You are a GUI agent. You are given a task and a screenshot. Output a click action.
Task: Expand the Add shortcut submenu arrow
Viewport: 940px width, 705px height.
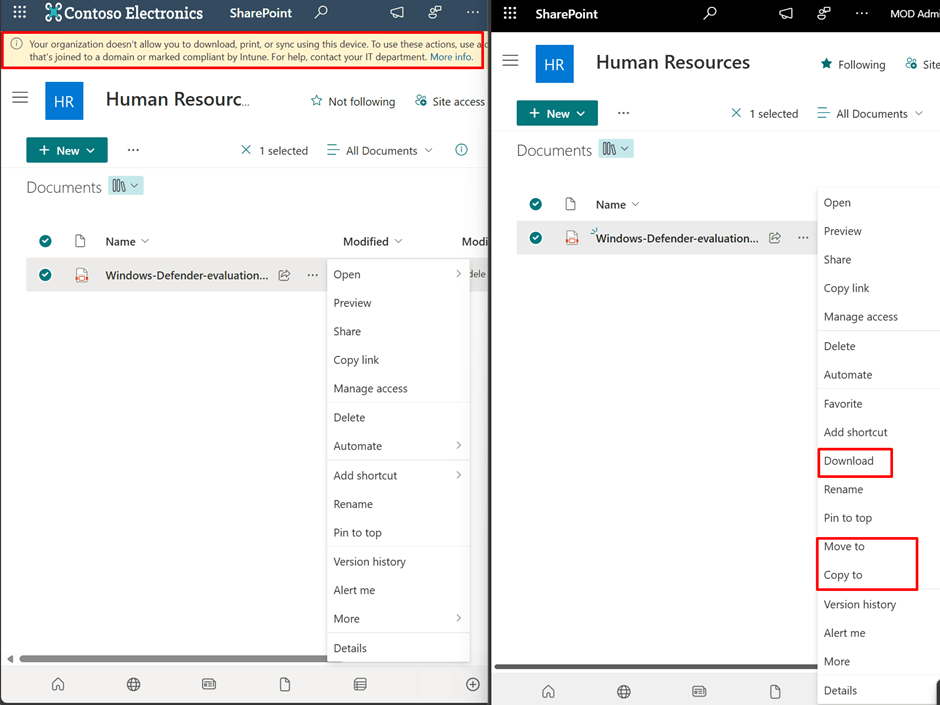tap(459, 475)
